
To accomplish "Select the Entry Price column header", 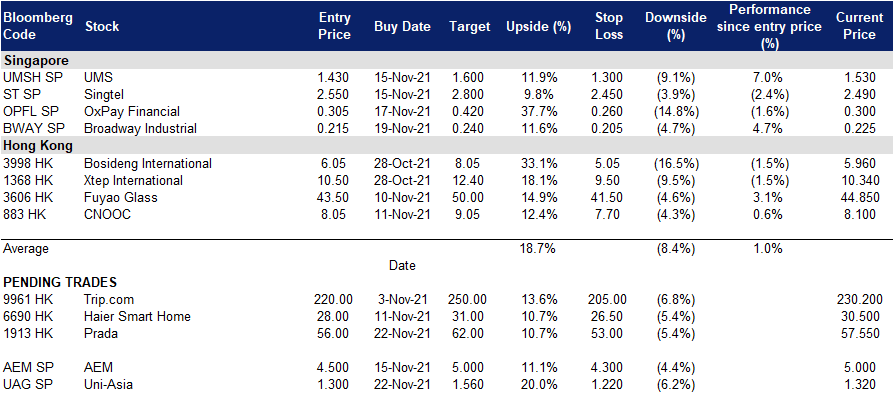I will pos(334,26).
